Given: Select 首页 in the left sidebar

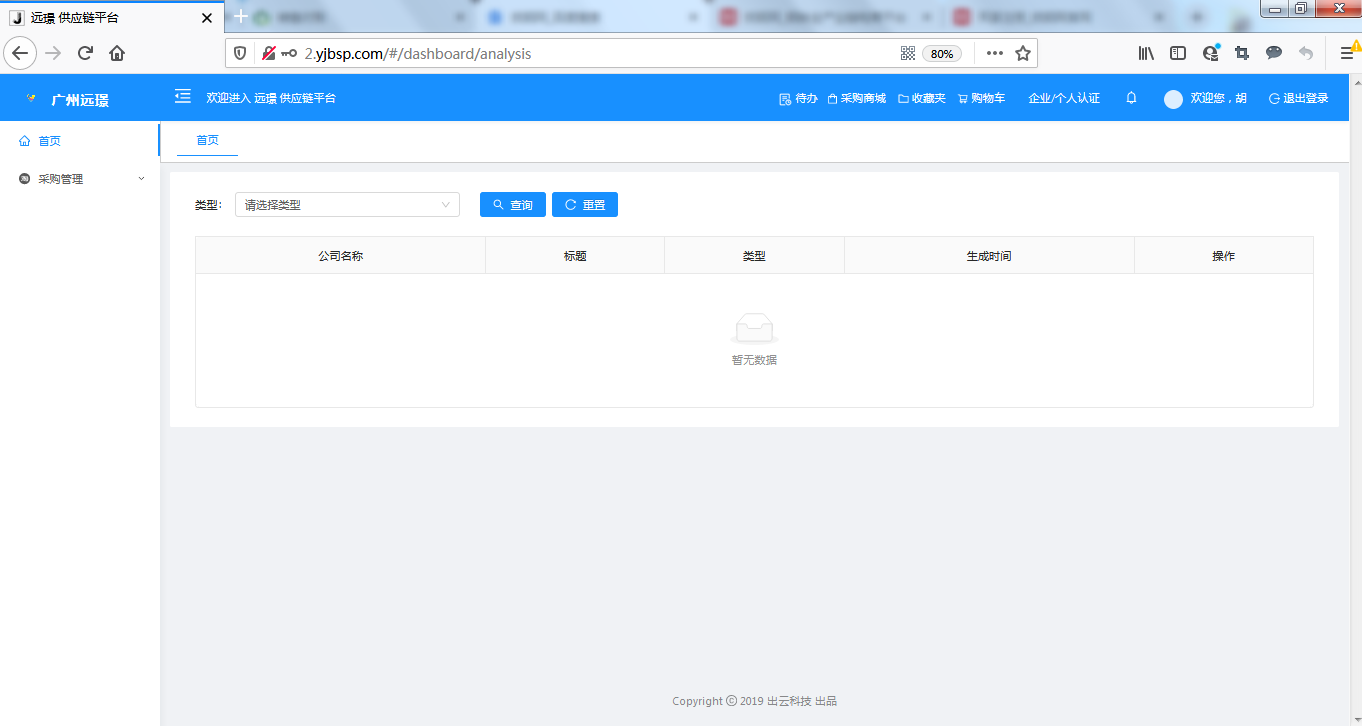Looking at the screenshot, I should coord(49,141).
